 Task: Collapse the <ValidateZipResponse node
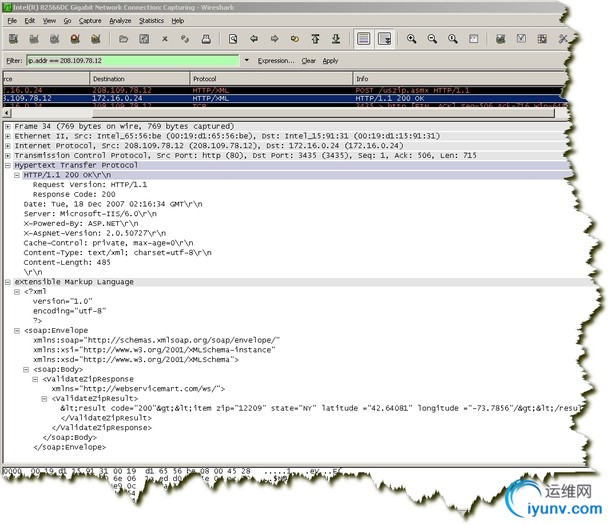(x=35, y=379)
